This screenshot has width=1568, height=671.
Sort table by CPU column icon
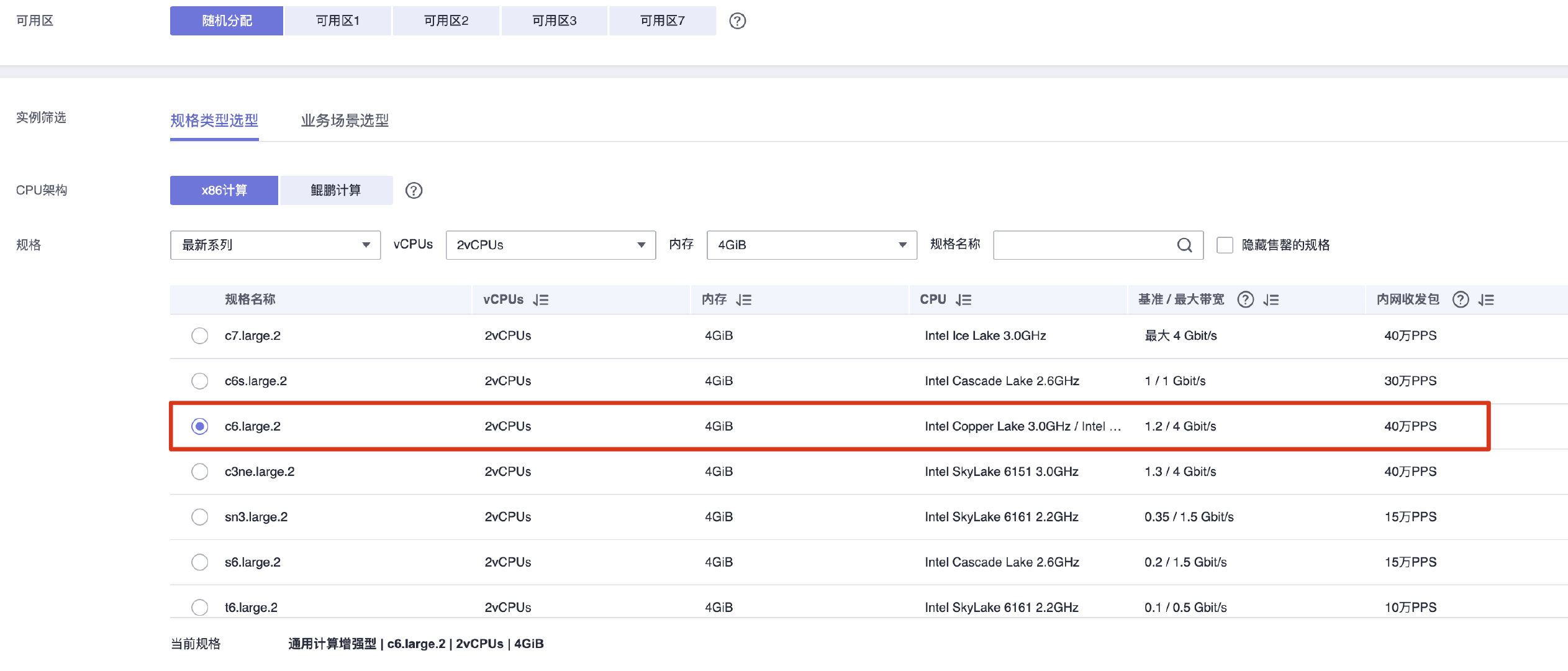tap(964, 300)
